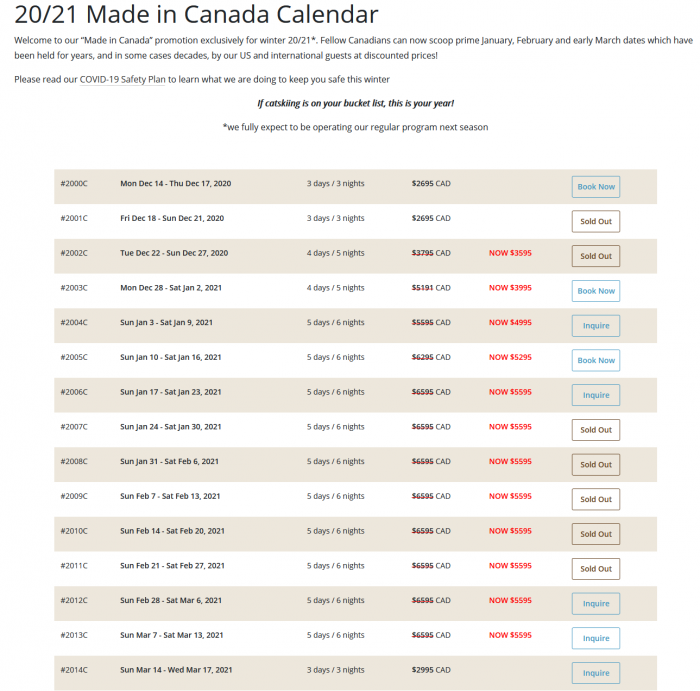Viewport: 700px width, 691px height.
Task: Click the 20/21 Made in Canada Calendar heading
Action: pos(196,14)
